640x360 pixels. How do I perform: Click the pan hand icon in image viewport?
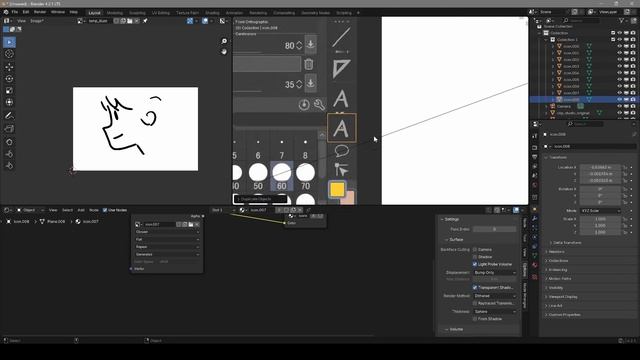point(224,52)
